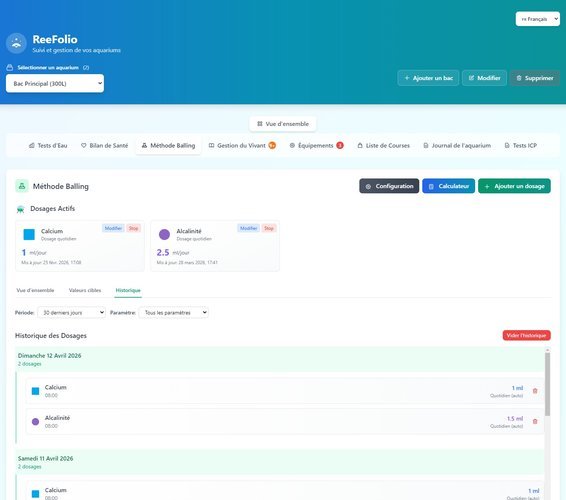Modify the Calcium active dosage
This screenshot has height=500, width=566.
pos(113,228)
